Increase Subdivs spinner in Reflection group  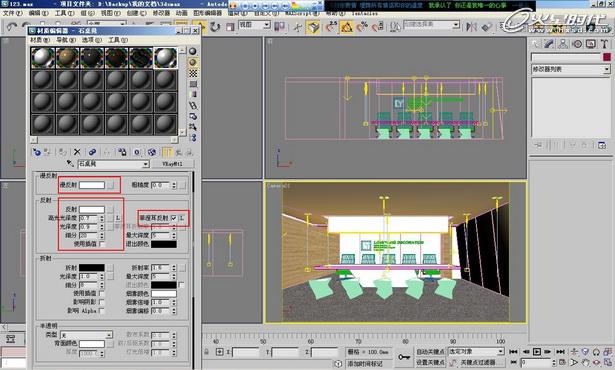102,234
